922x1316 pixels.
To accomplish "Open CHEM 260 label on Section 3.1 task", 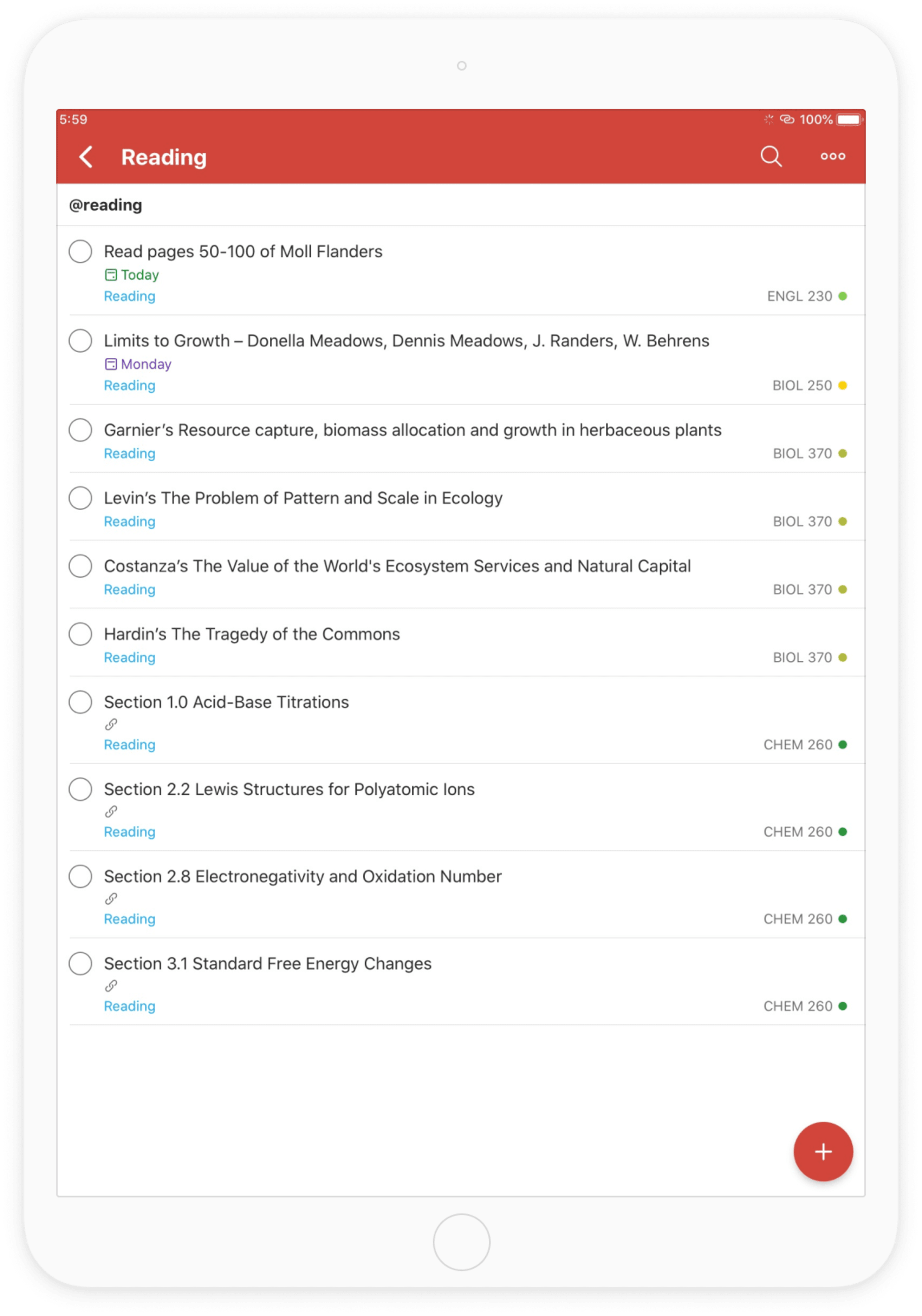I will (x=798, y=1006).
